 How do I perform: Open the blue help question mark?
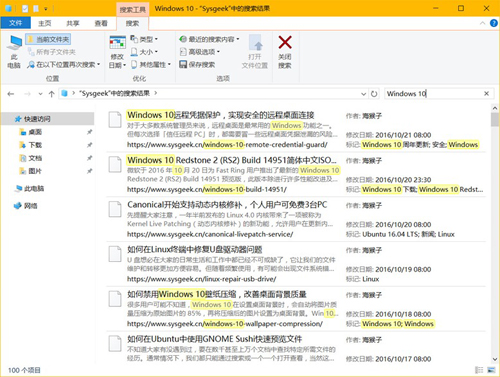point(494,23)
